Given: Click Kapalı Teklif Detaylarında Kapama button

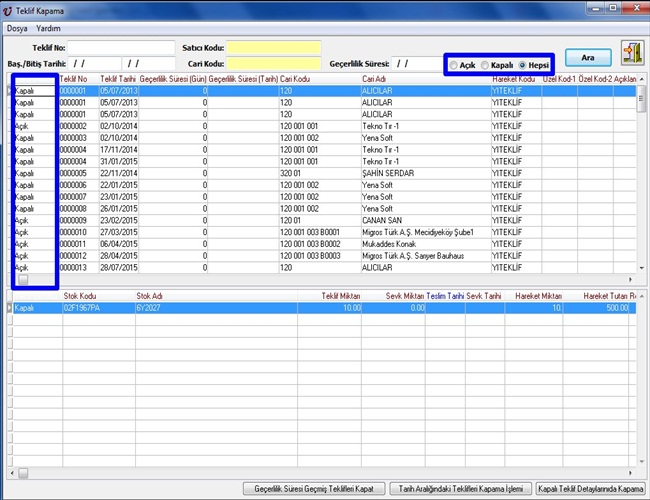Looking at the screenshot, I should click(x=591, y=489).
